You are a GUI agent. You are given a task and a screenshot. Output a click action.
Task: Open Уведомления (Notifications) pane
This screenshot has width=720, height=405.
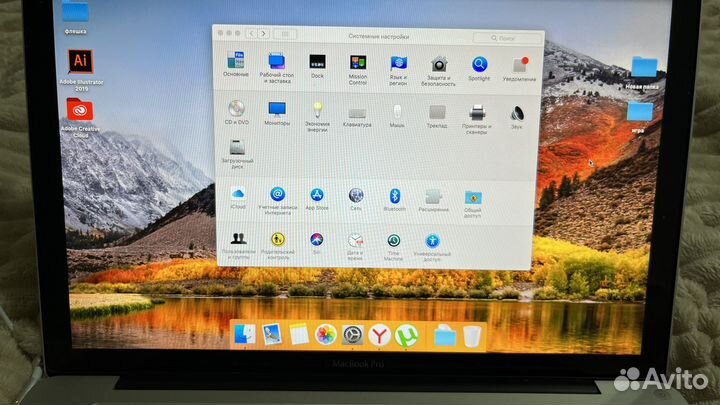tap(520, 65)
